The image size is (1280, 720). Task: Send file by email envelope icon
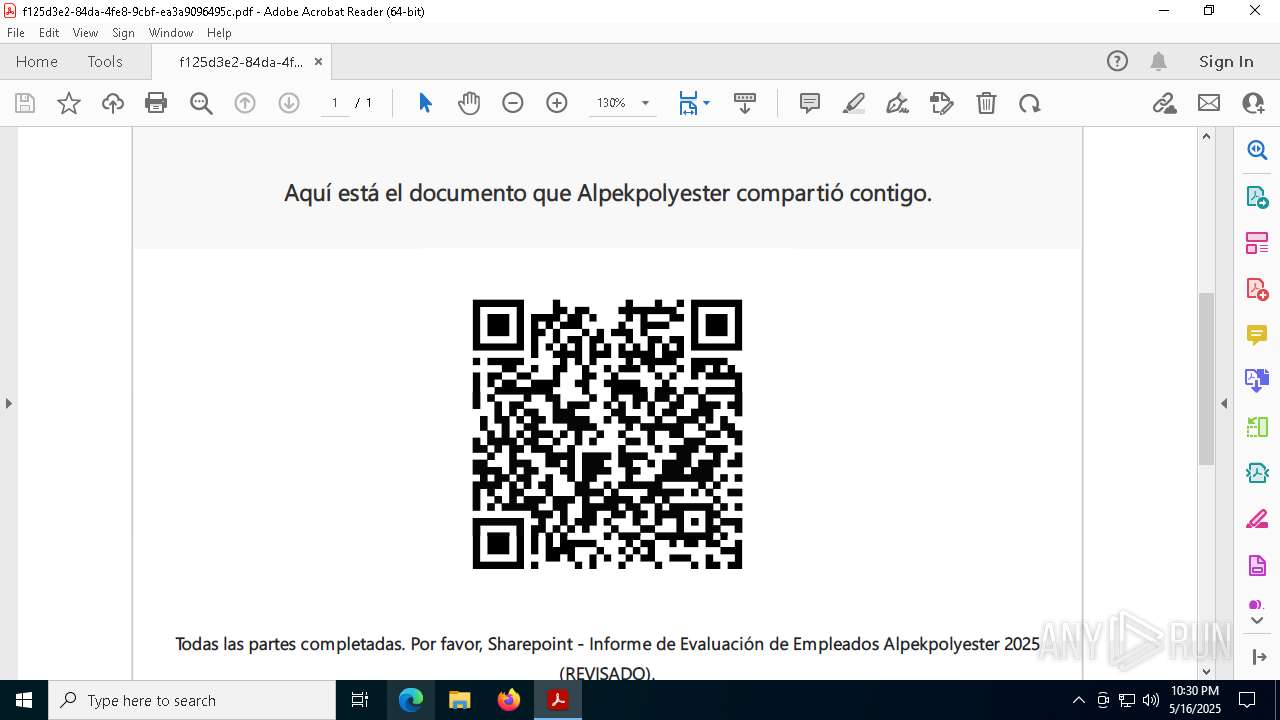click(1209, 103)
